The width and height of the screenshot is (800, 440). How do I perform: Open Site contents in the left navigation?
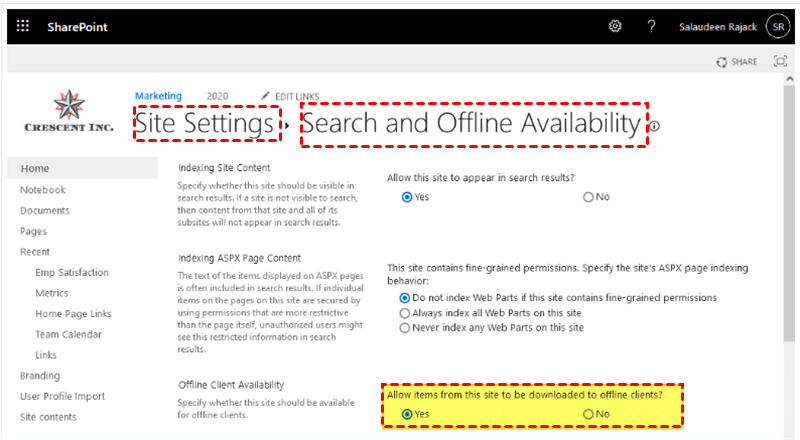[x=48, y=417]
